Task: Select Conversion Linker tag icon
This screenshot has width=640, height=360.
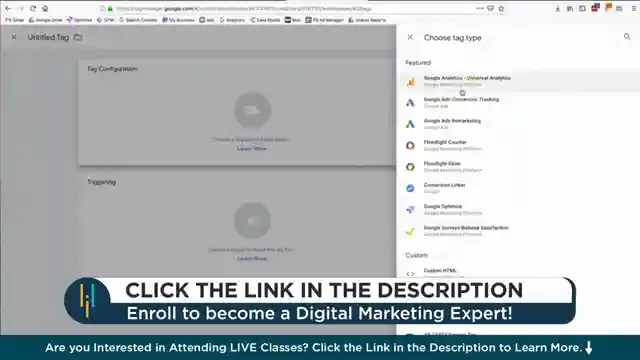Action: click(410, 188)
